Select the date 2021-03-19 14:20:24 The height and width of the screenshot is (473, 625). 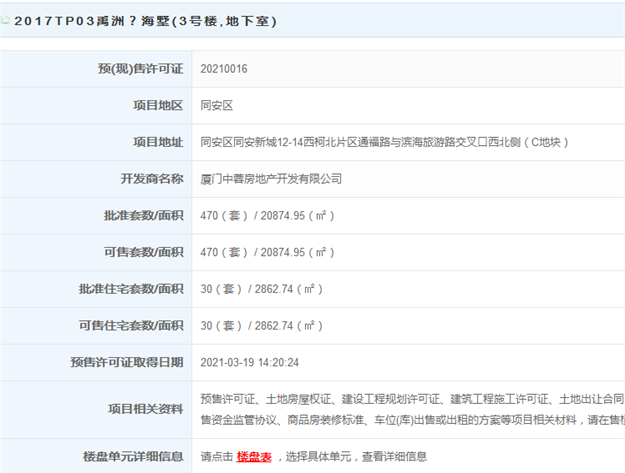click(x=250, y=362)
